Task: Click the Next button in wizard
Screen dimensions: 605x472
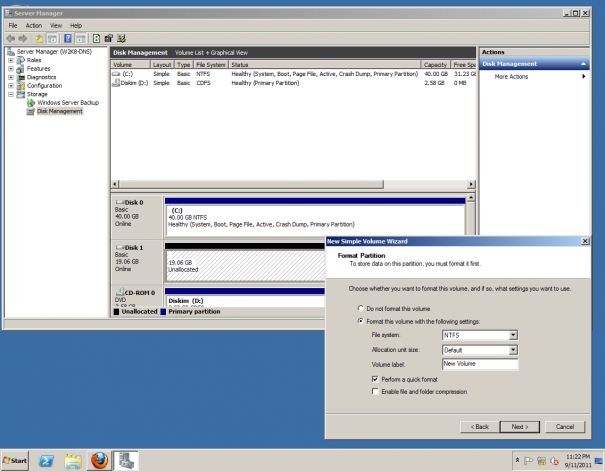Action: 519,427
